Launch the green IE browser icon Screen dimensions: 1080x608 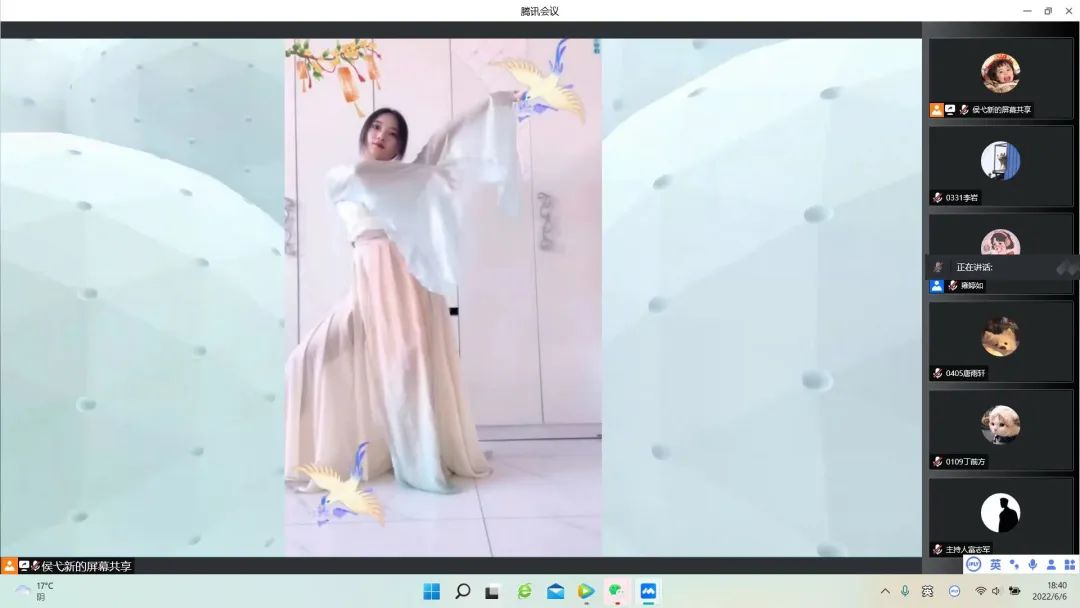(524, 591)
